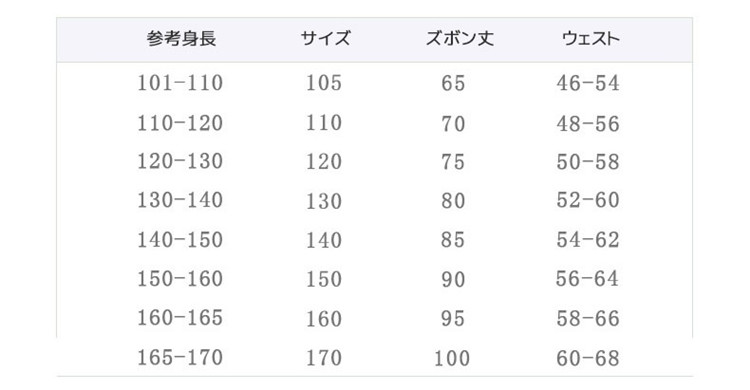Click the waist value 54-62

pos(588,240)
